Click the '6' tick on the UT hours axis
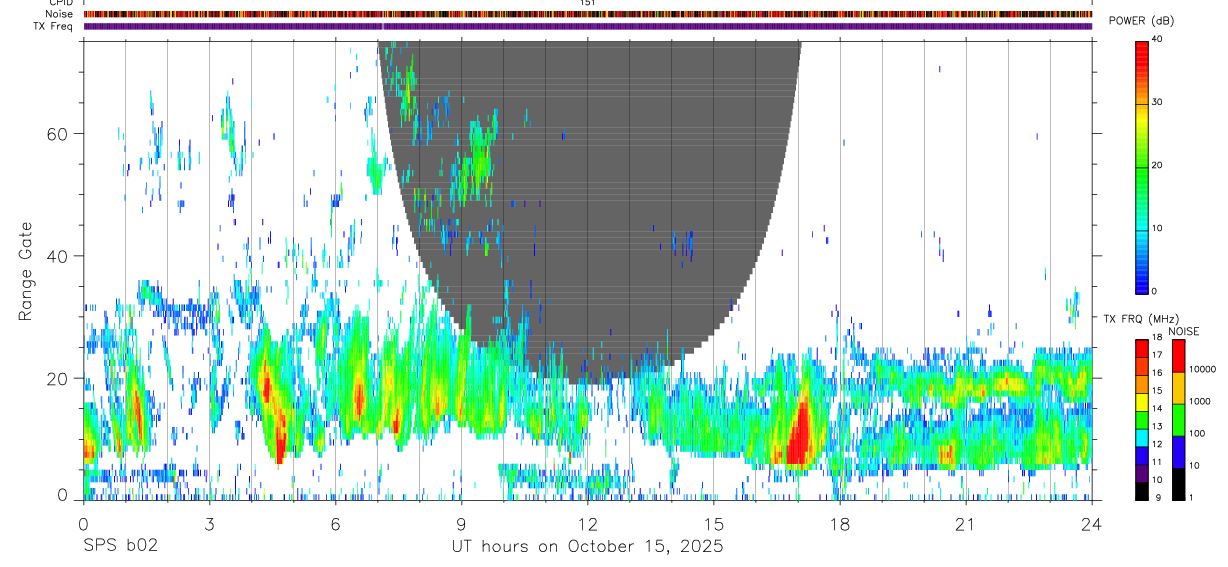Viewport: 1228px width, 567px height. (x=335, y=523)
